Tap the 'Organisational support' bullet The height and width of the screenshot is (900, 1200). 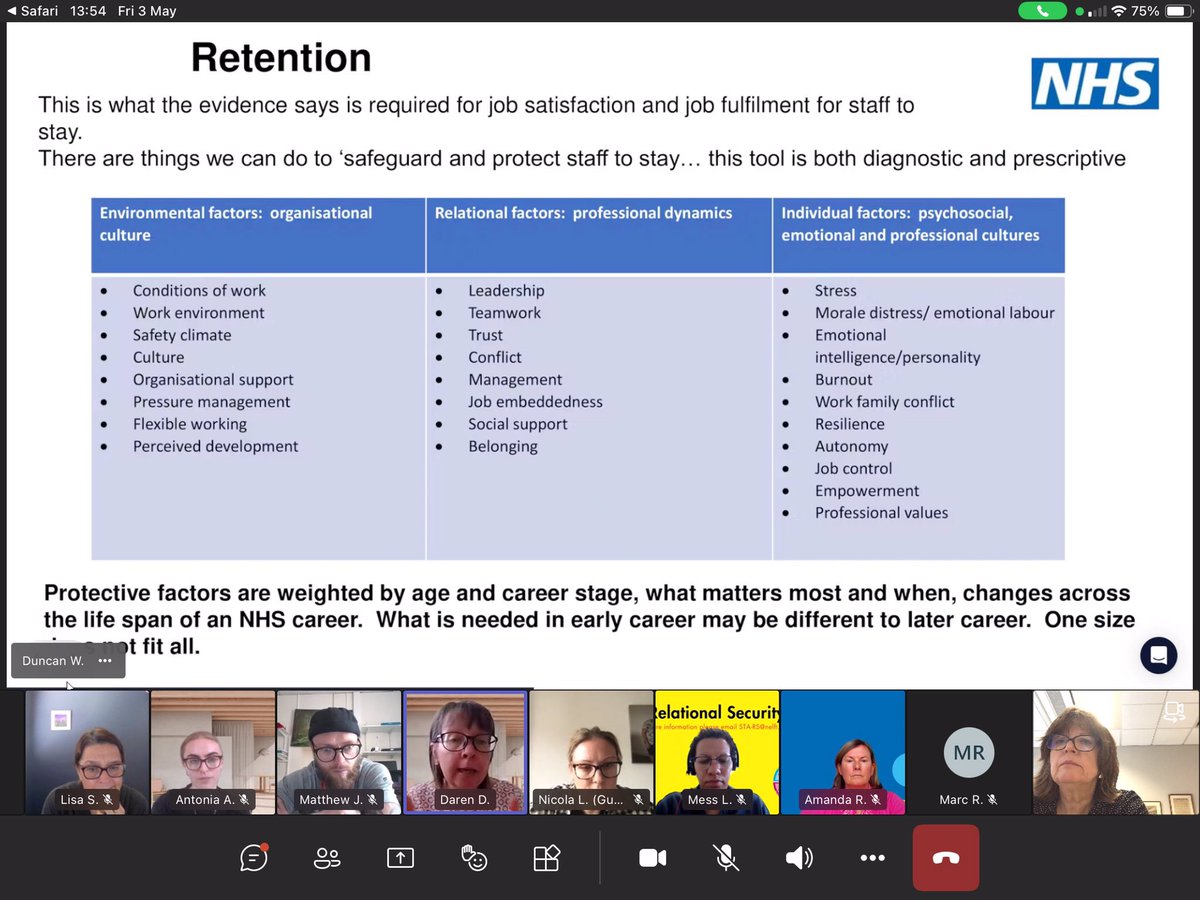(x=213, y=379)
